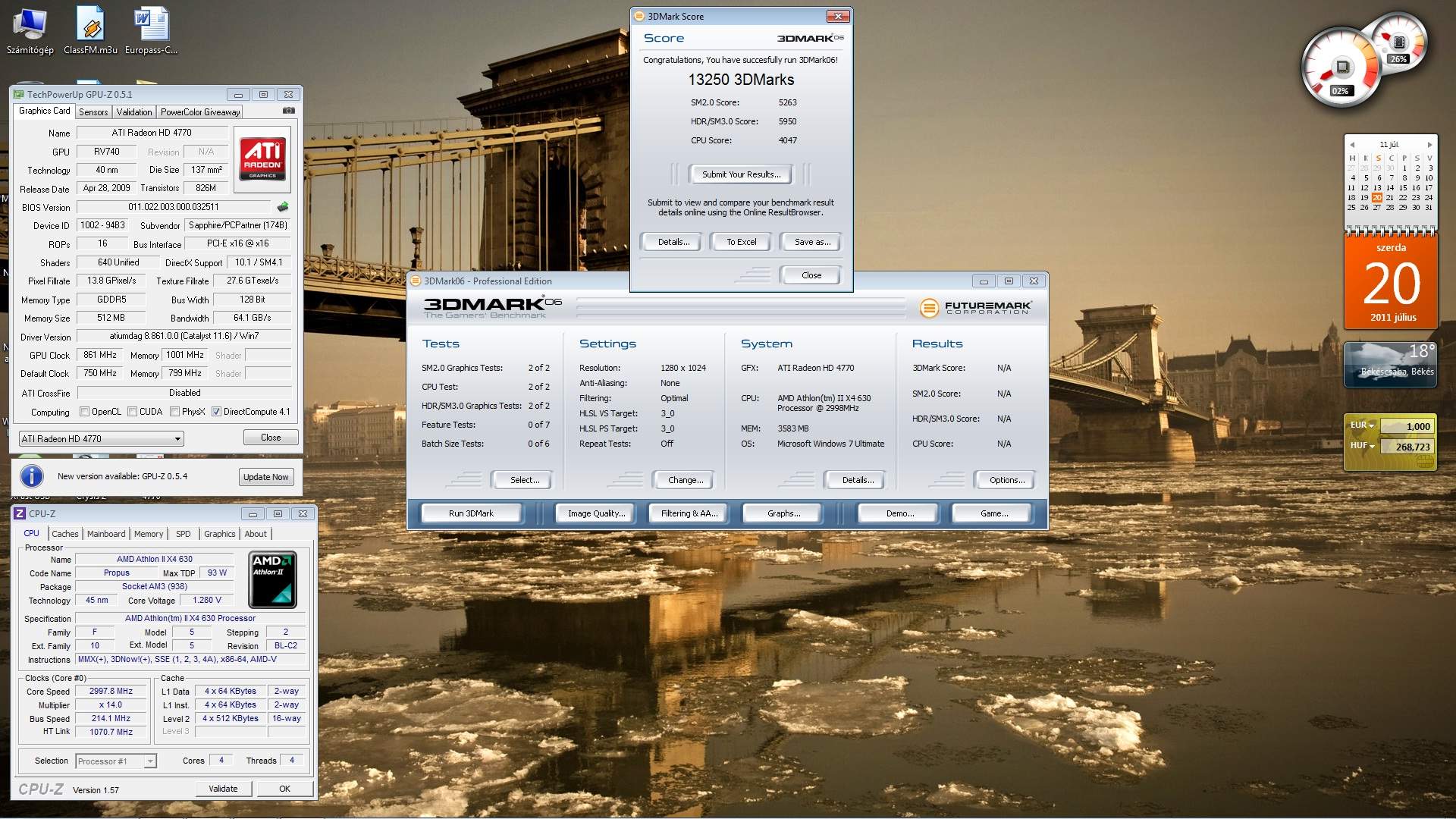Screen dimensions: 1456x819
Task: Click the memory meter small dial gadget
Action: pos(1398,42)
